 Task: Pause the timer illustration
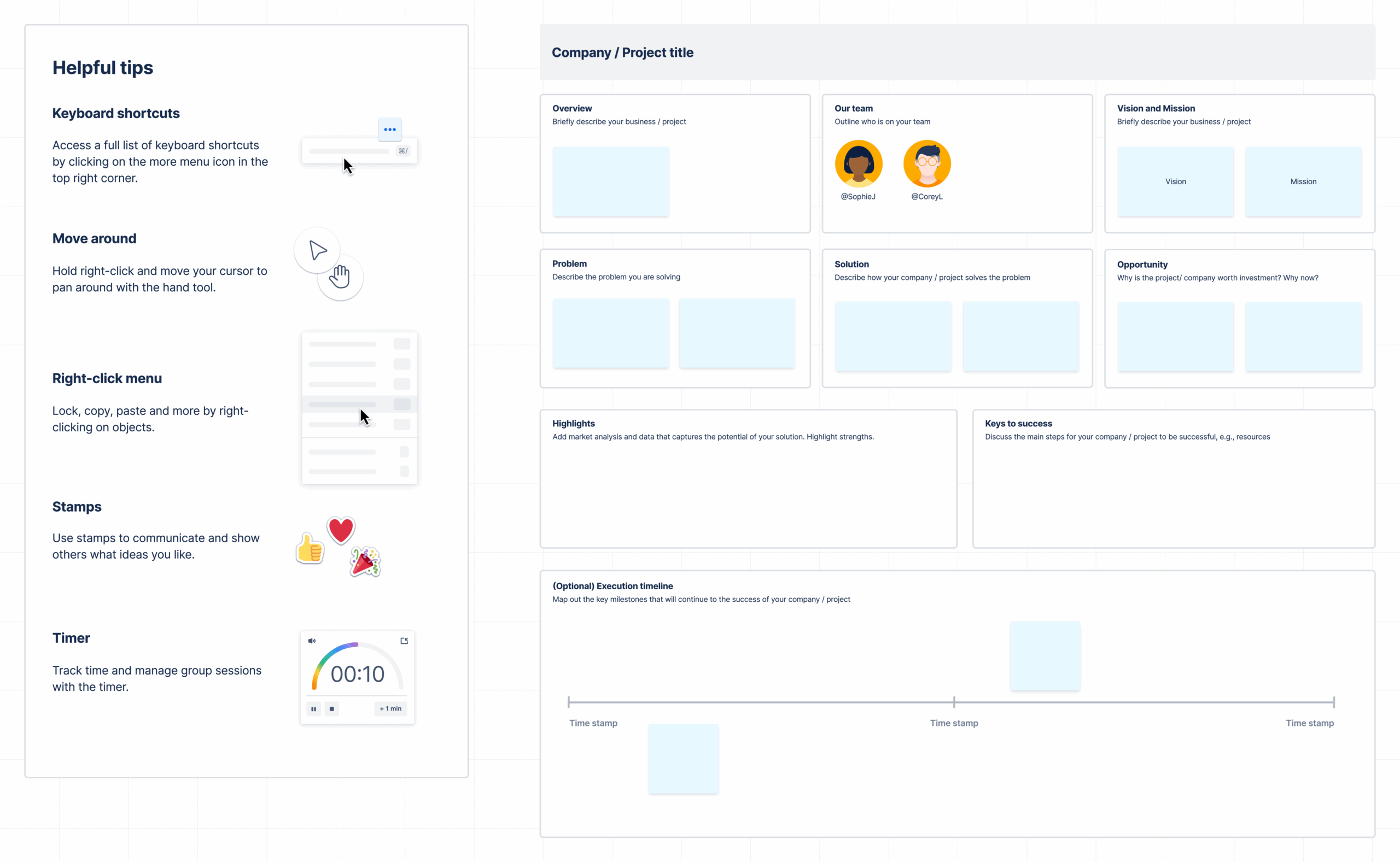[314, 708]
